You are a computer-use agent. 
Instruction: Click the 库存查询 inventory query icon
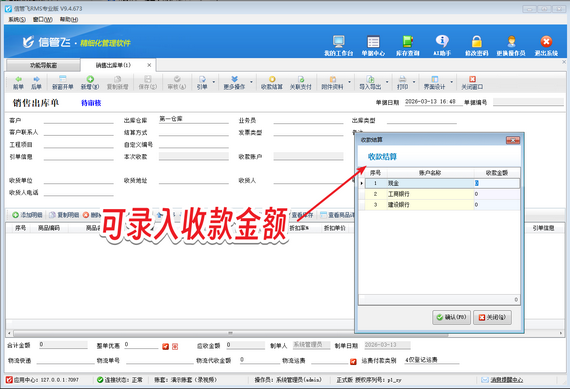[x=408, y=45]
